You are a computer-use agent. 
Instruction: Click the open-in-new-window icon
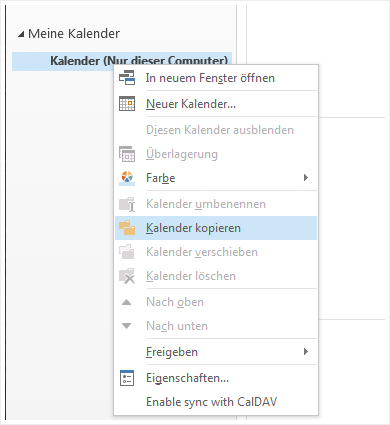pos(127,78)
